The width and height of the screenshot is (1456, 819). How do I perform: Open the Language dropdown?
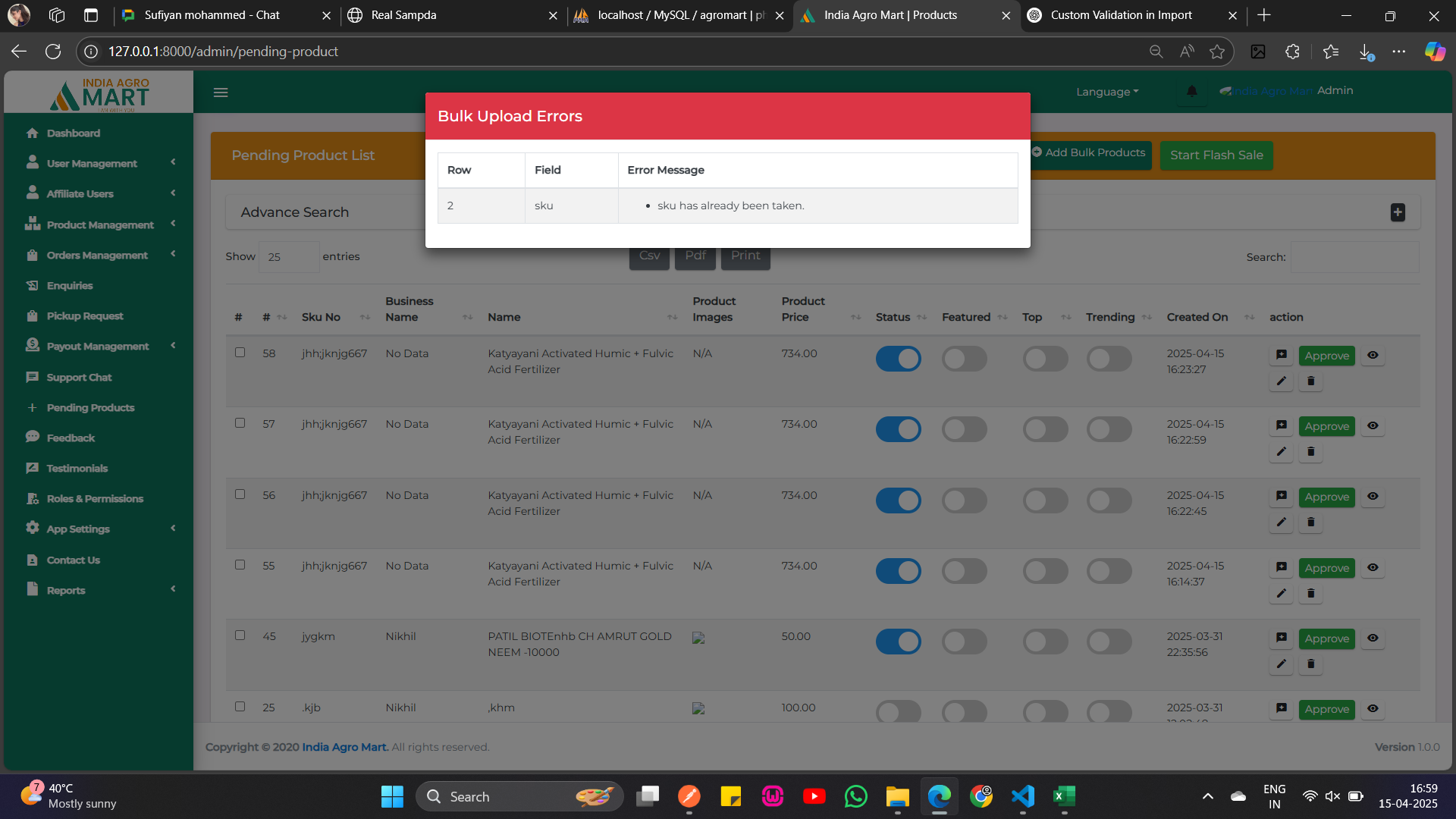pyautogui.click(x=1107, y=92)
